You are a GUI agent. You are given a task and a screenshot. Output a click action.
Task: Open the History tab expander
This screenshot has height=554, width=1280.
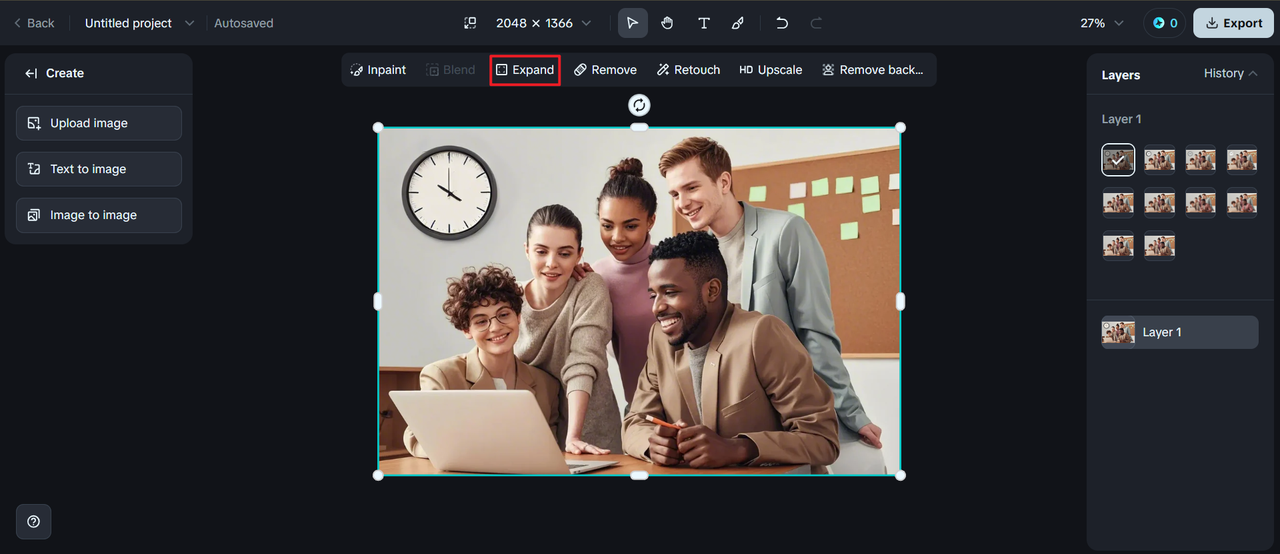[x=1230, y=73]
